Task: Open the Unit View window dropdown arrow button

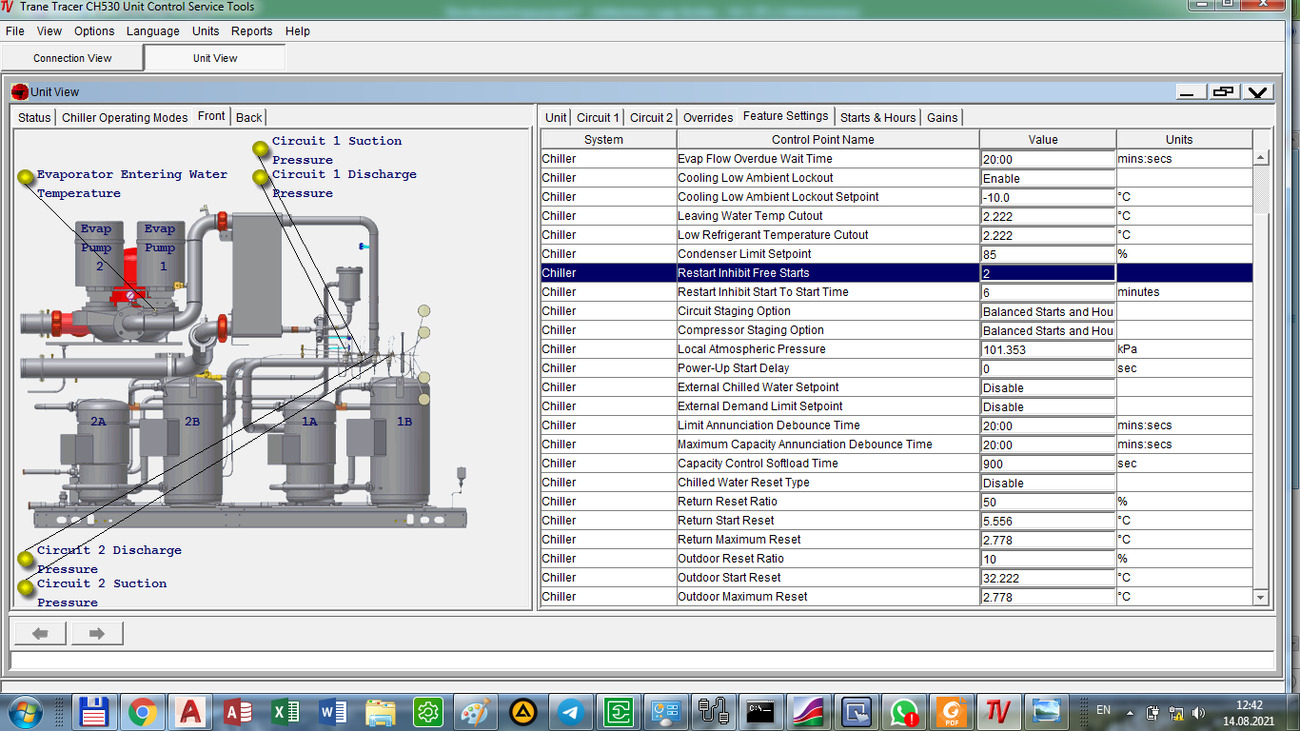Action: 1257,92
